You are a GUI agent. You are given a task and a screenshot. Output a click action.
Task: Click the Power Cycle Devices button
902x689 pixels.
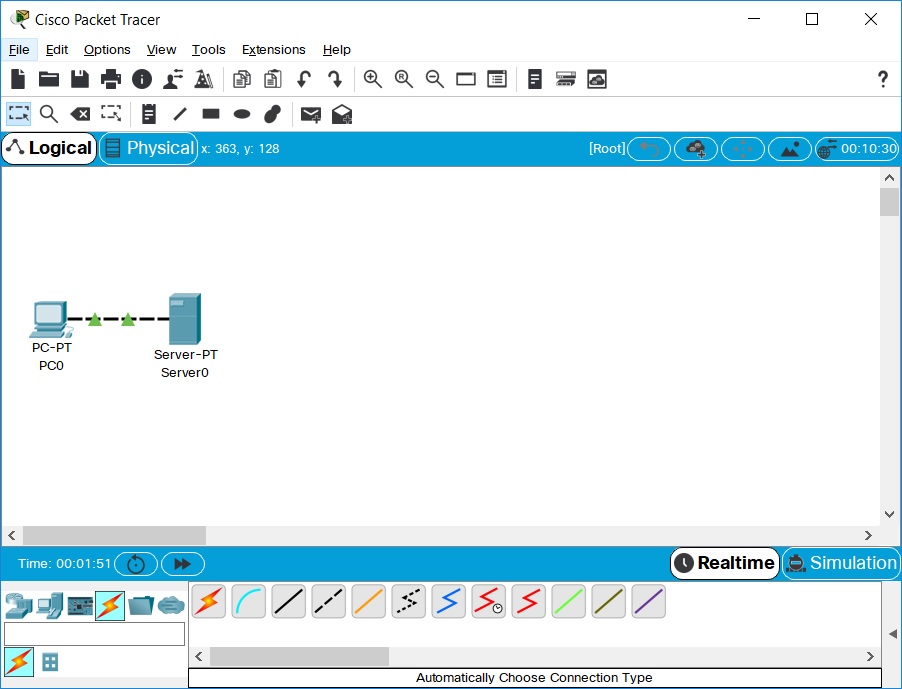(136, 564)
